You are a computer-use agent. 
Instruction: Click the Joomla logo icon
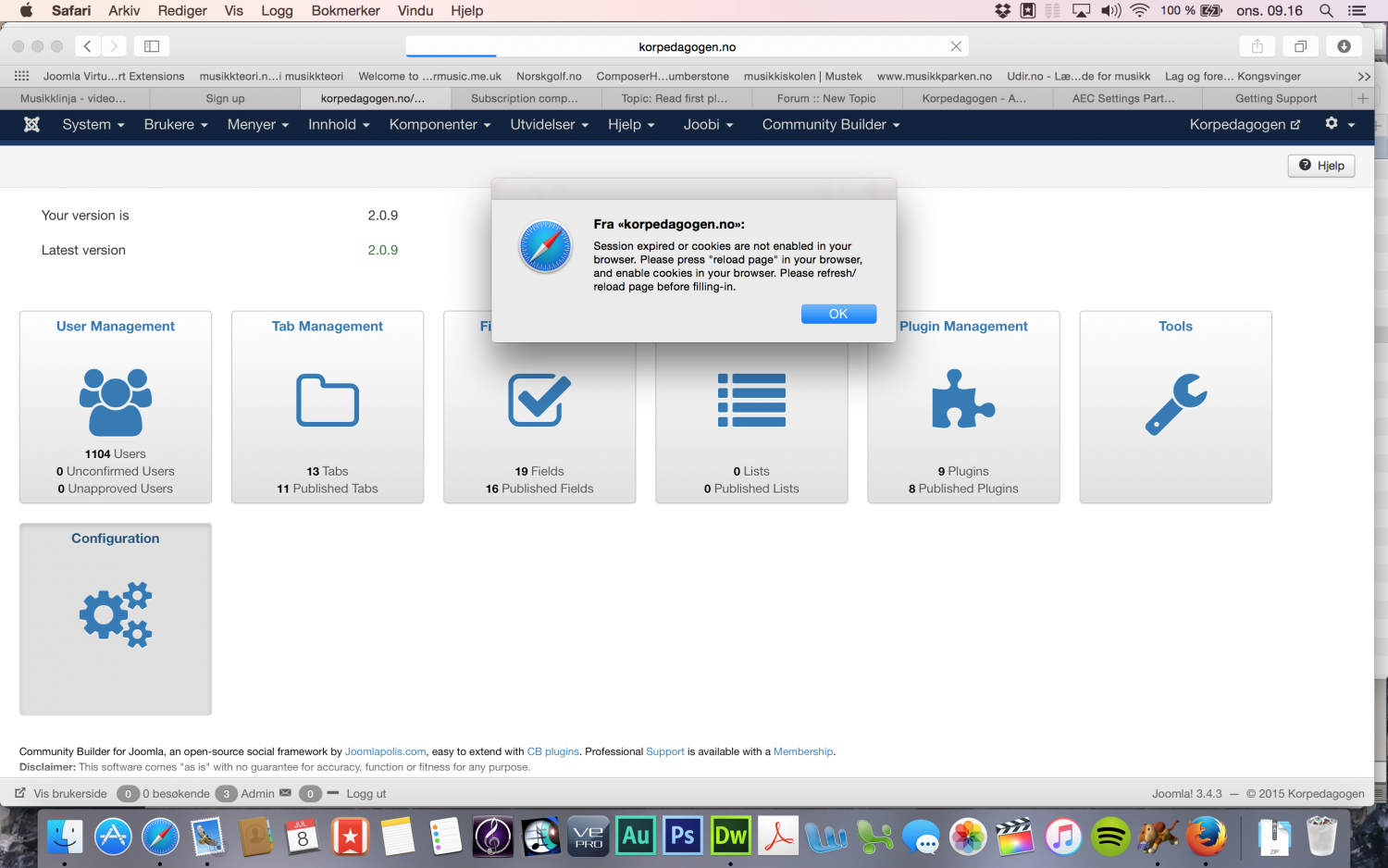coord(31,124)
